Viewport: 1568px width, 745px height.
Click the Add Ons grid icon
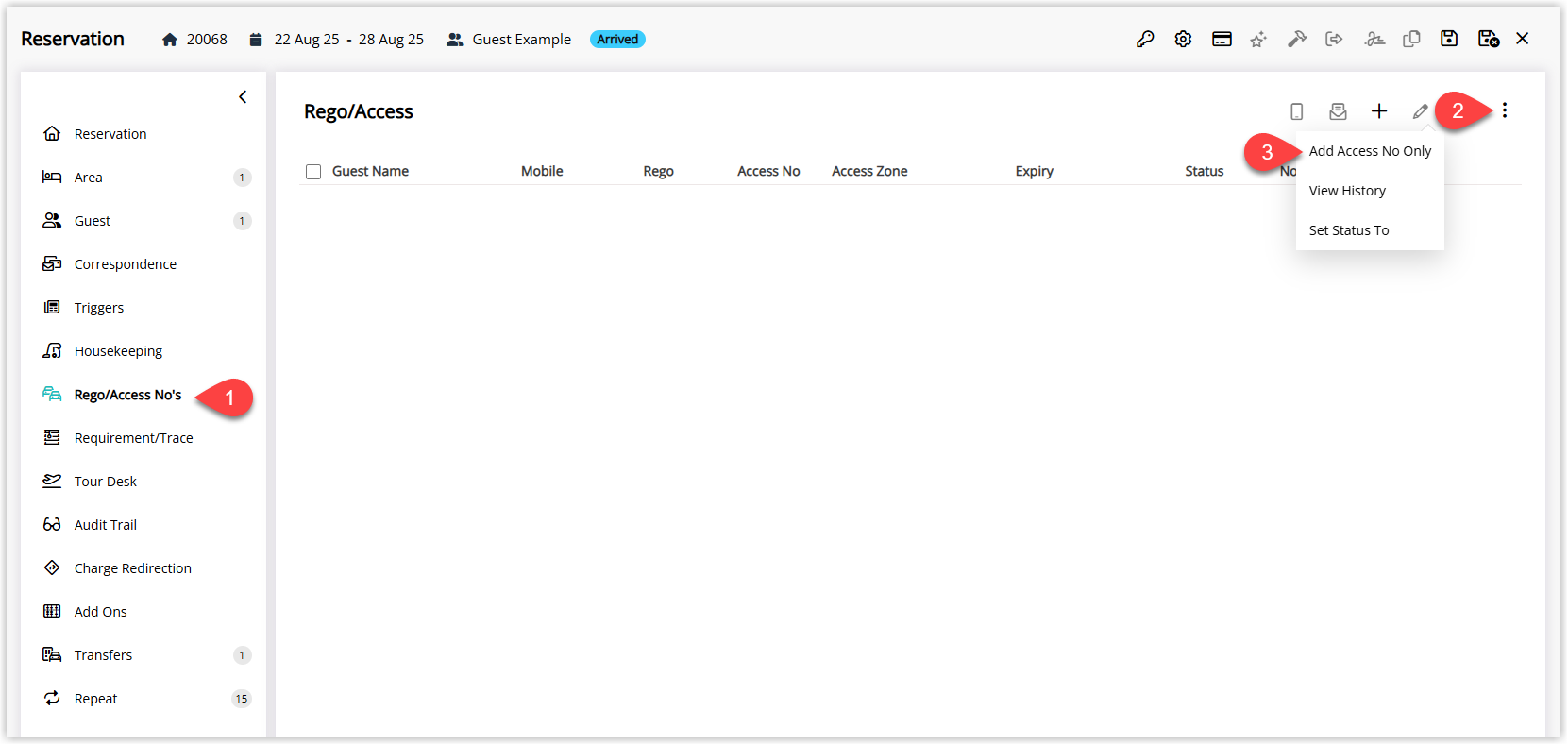(52, 611)
